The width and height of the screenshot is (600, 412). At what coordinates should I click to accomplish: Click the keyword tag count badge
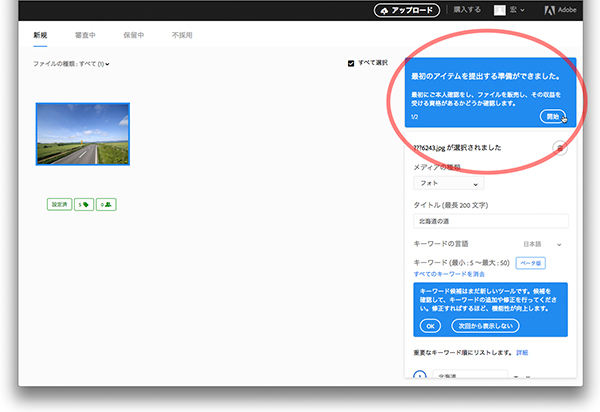[x=84, y=204]
